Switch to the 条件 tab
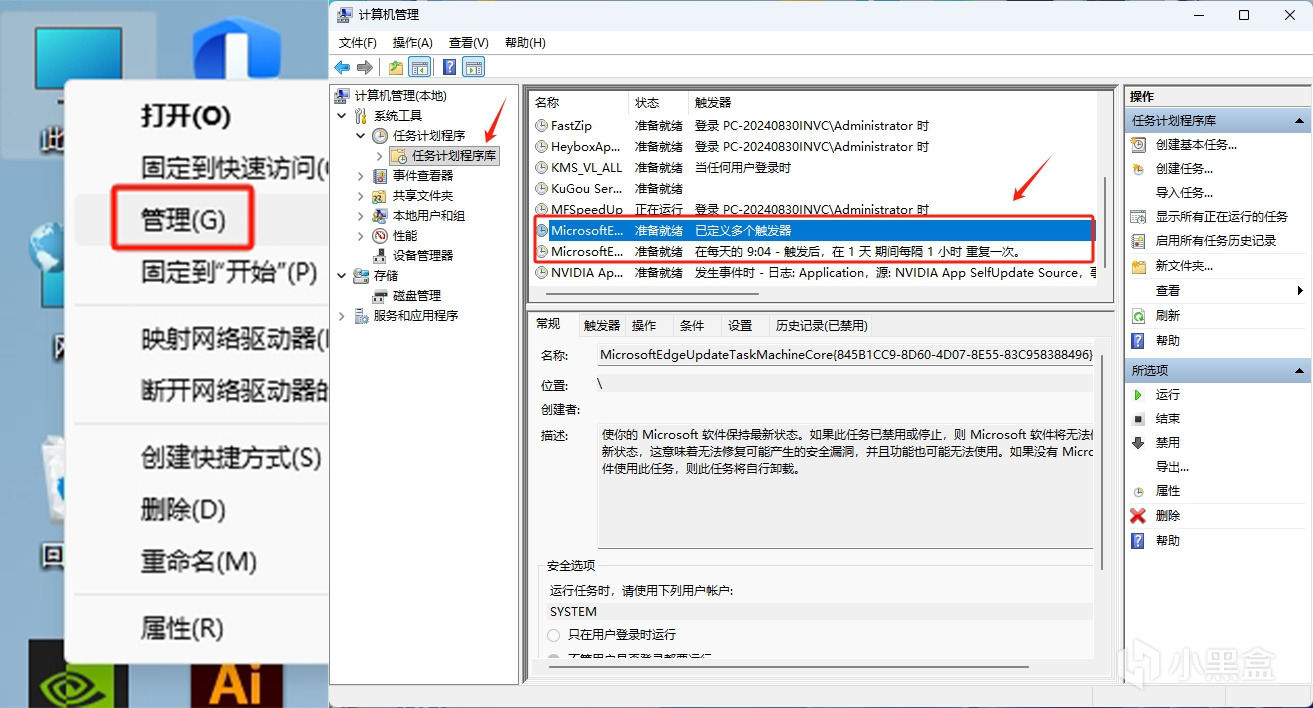The width and height of the screenshot is (1313, 708). (x=692, y=325)
